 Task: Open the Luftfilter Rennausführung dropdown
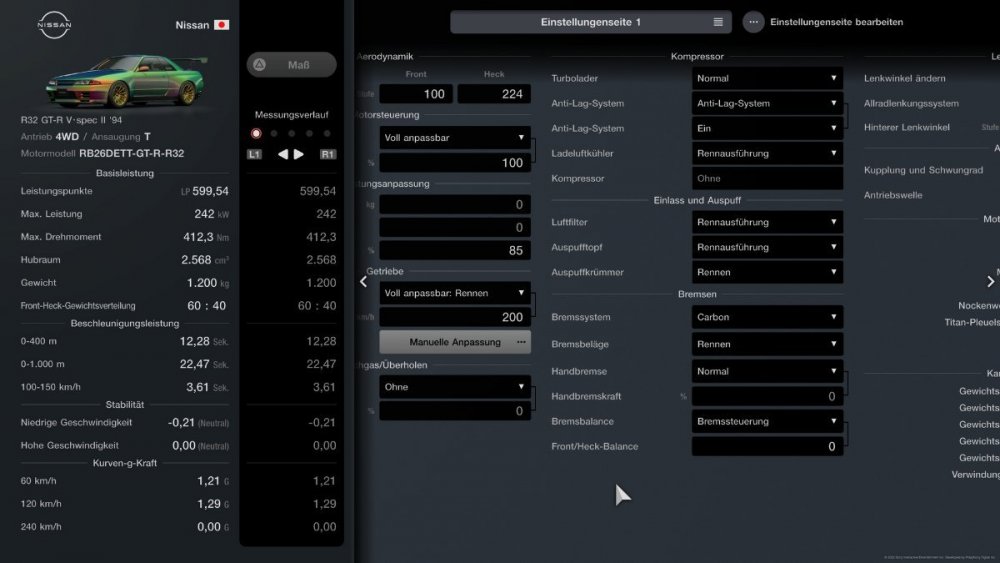pos(767,222)
